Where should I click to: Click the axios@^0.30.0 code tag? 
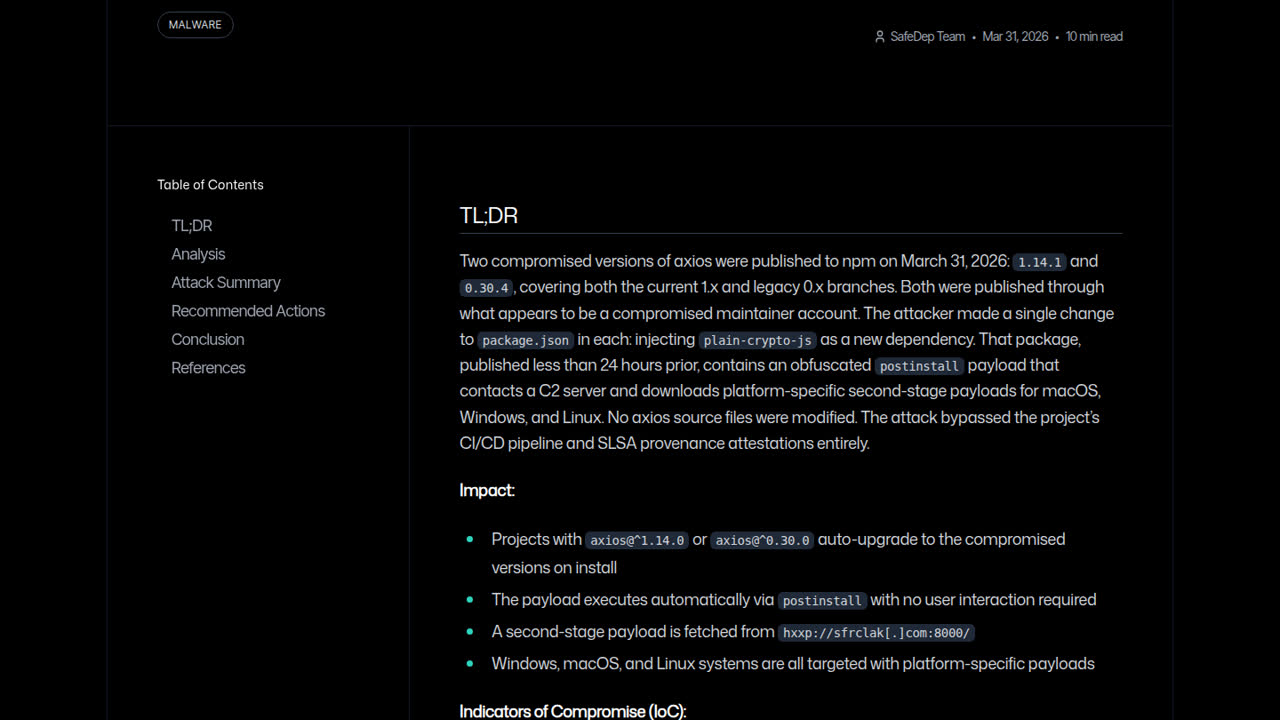[763, 540]
